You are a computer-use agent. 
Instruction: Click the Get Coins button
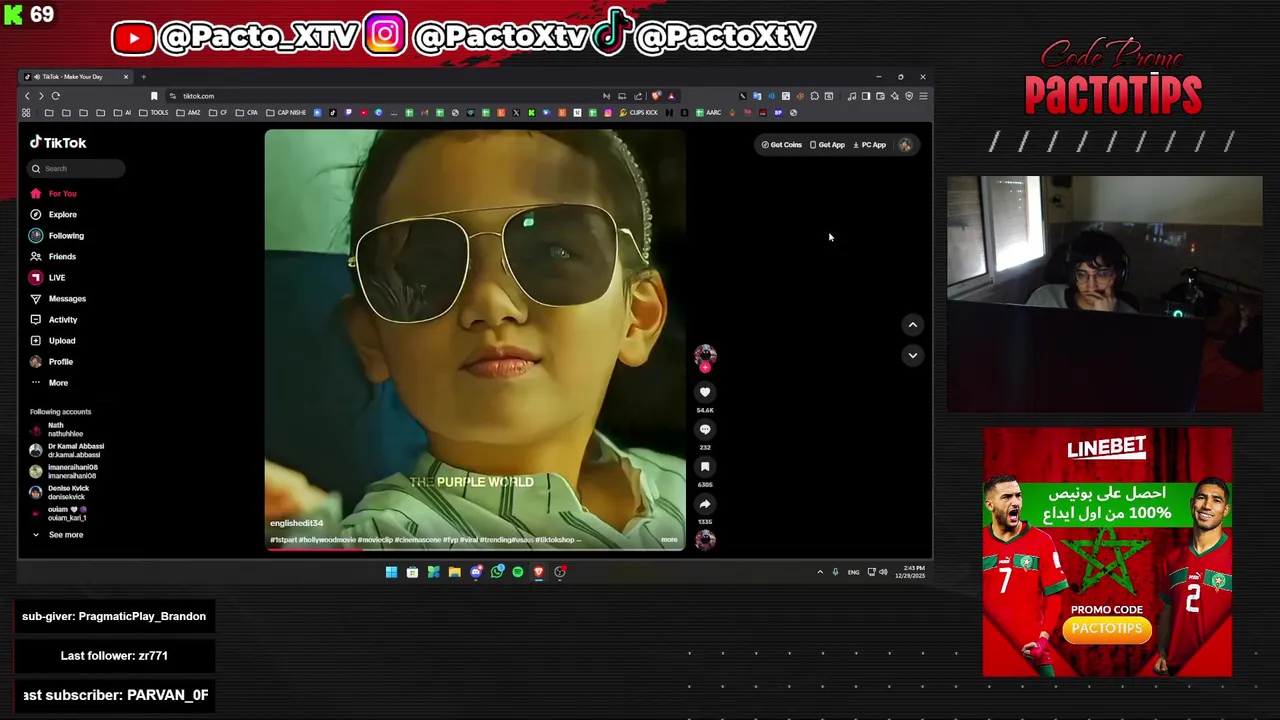coord(782,145)
